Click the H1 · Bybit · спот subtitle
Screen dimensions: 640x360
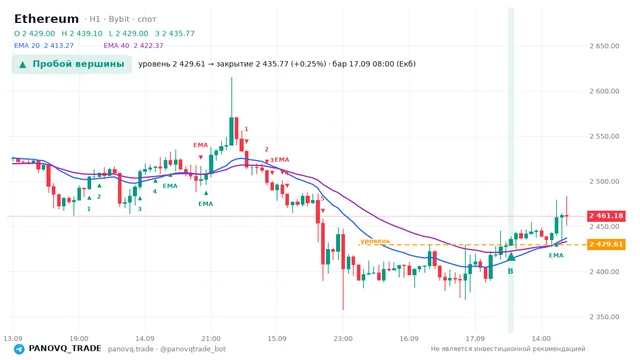(x=120, y=19)
